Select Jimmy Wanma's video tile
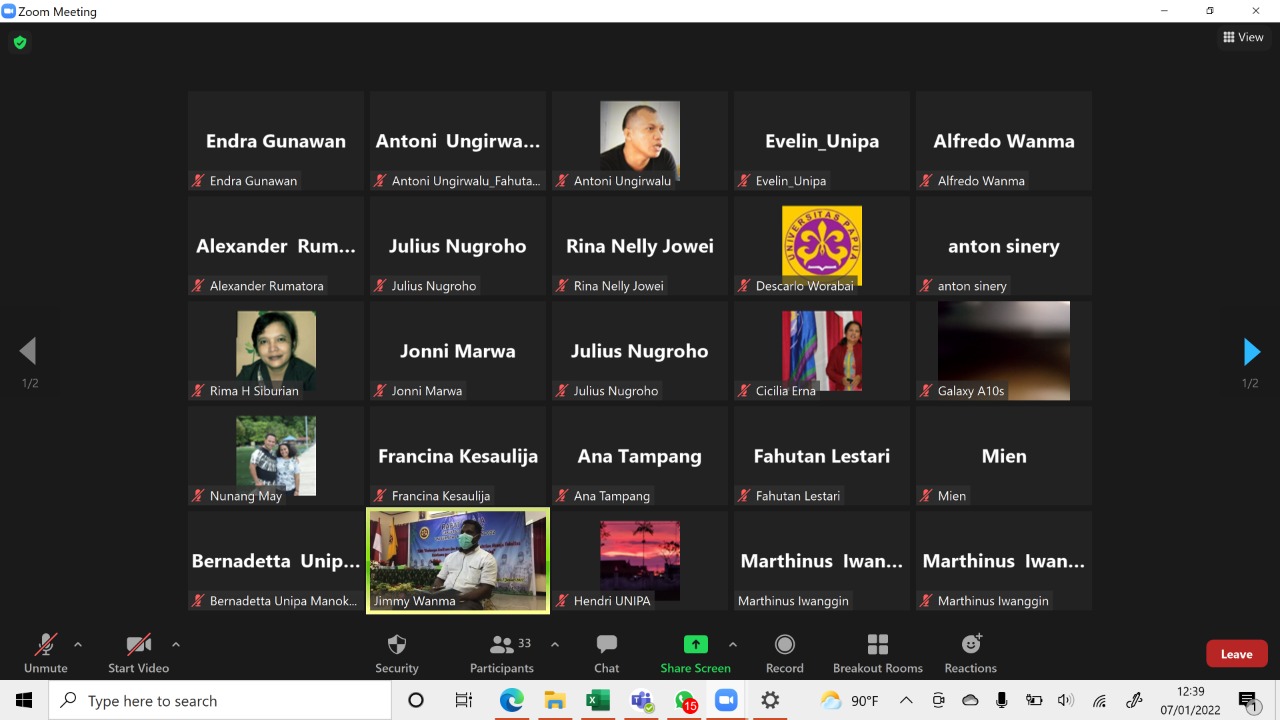1280x720 pixels. coord(458,560)
